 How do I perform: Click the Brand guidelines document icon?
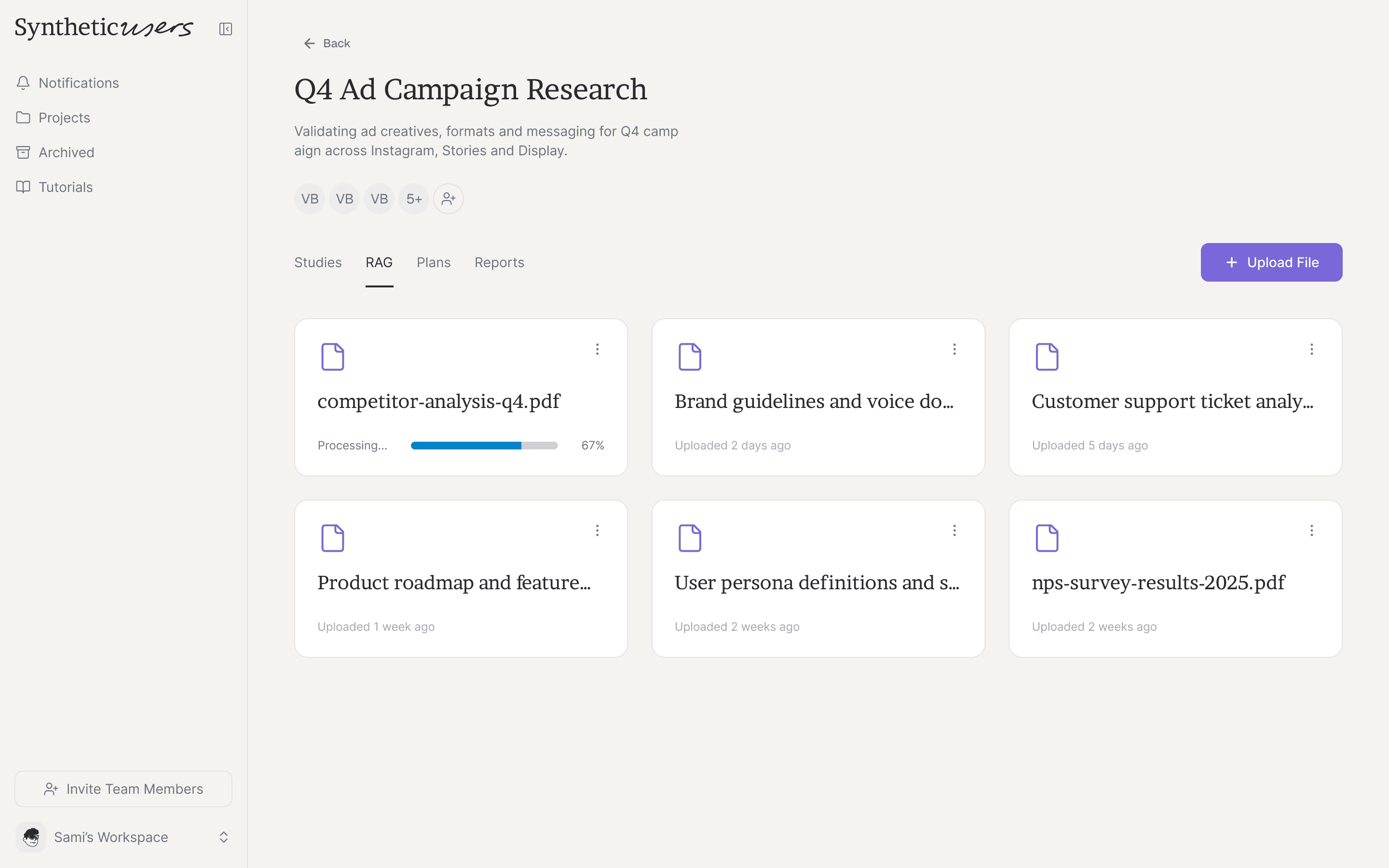[689, 356]
